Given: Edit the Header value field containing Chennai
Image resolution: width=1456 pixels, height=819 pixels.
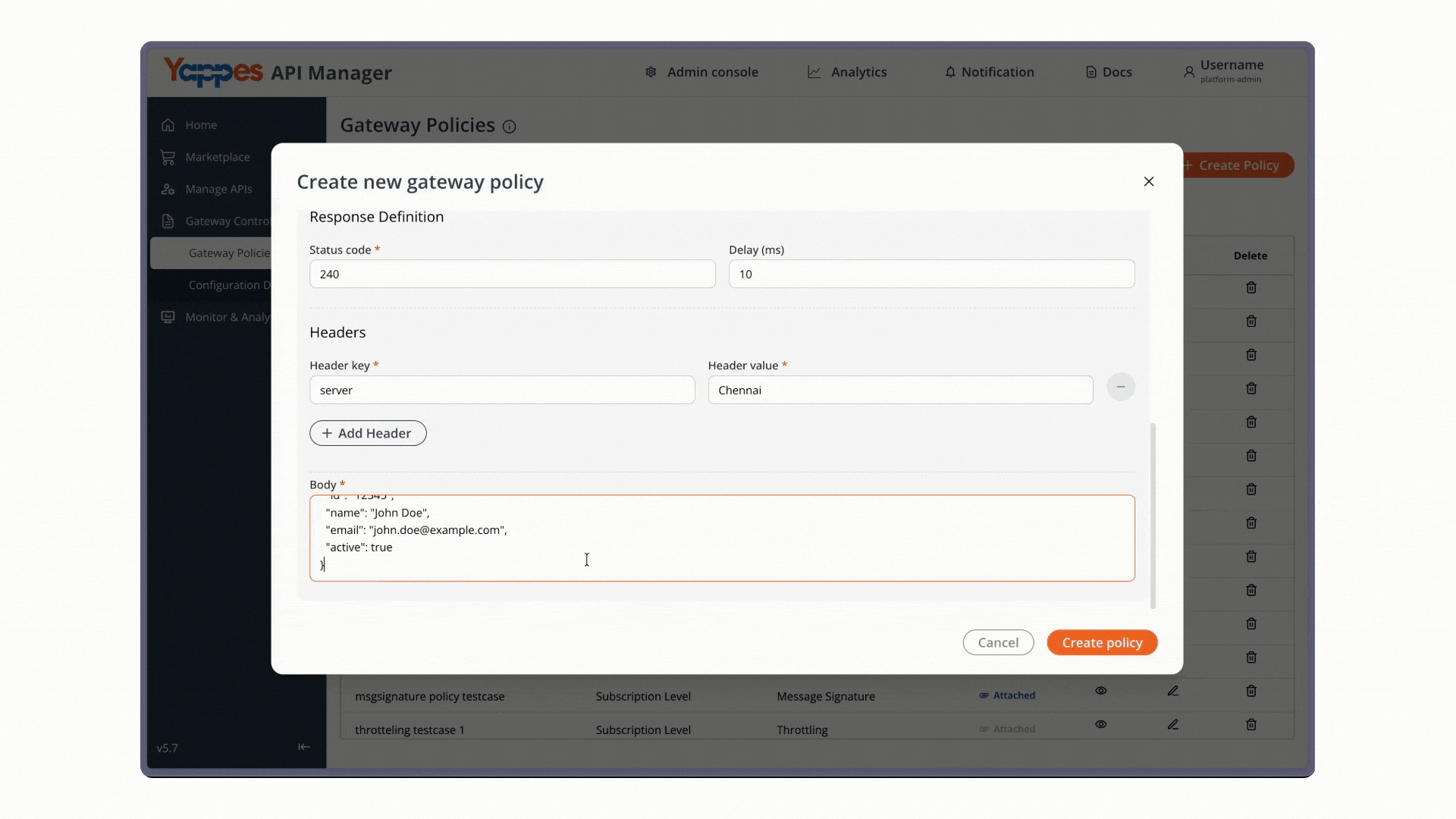Looking at the screenshot, I should [x=900, y=390].
